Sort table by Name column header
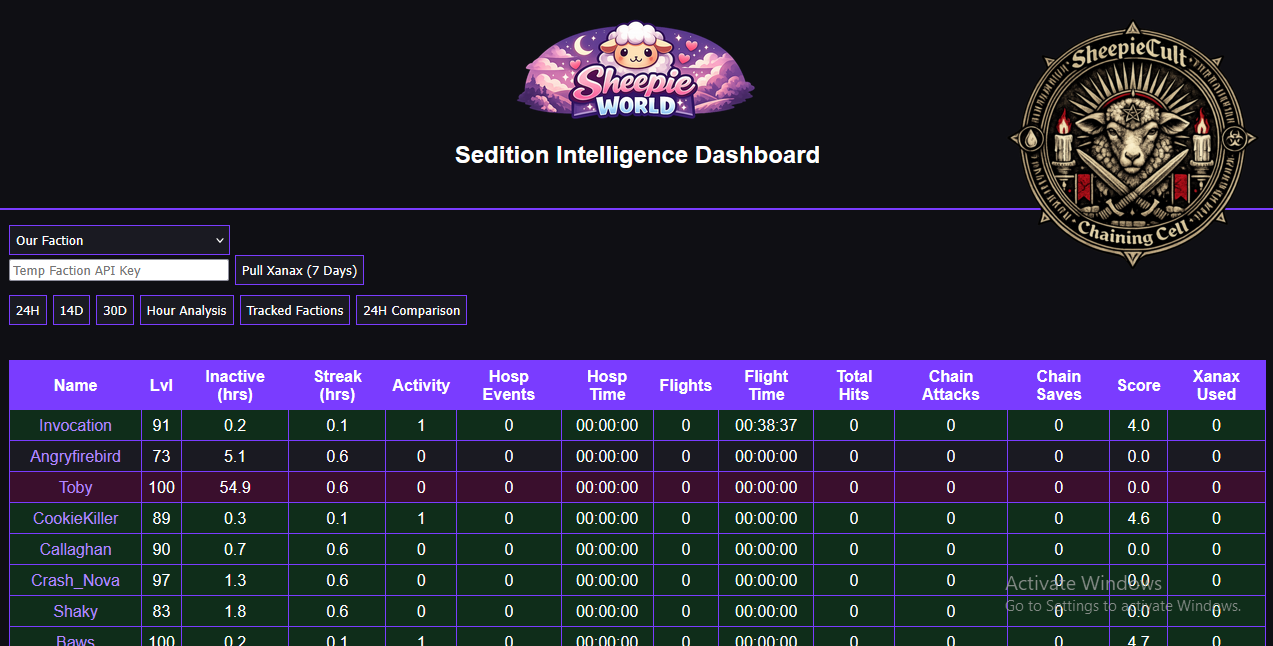 point(76,385)
